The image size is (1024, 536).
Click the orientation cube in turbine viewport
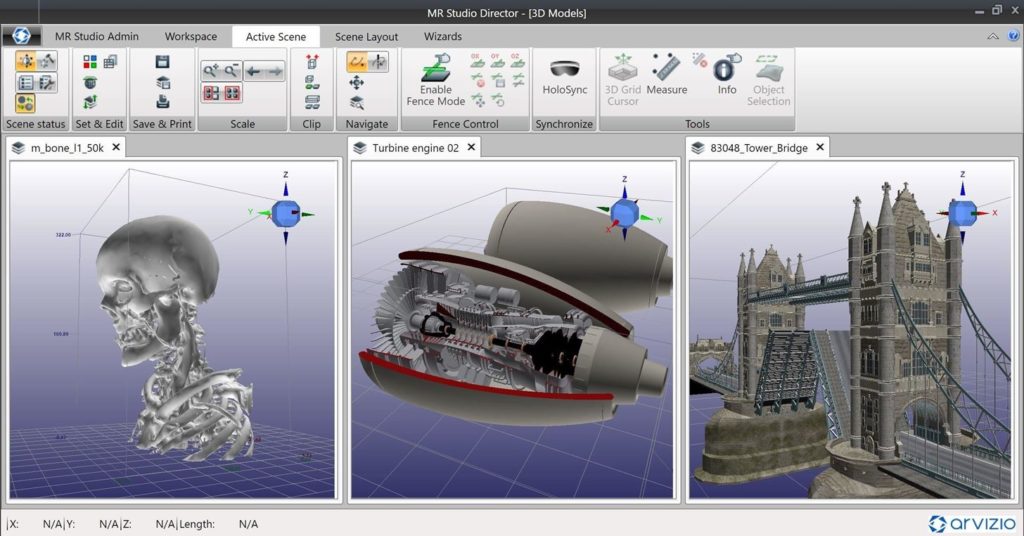624,213
